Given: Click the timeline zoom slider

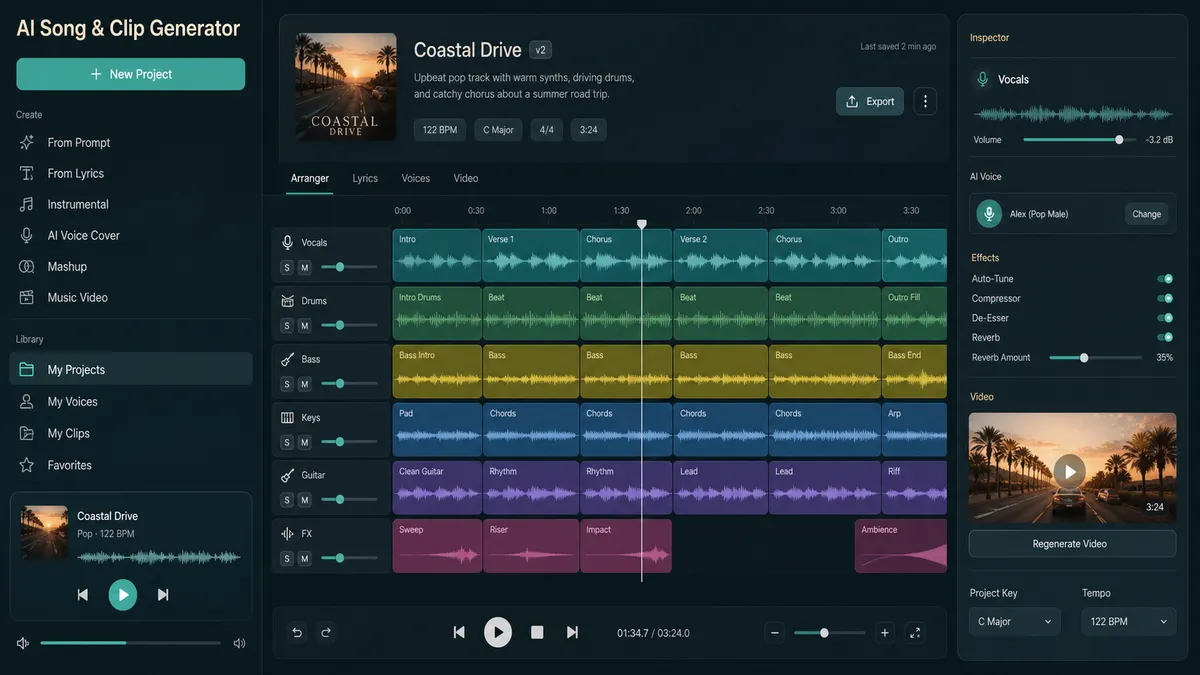Looking at the screenshot, I should click(829, 633).
